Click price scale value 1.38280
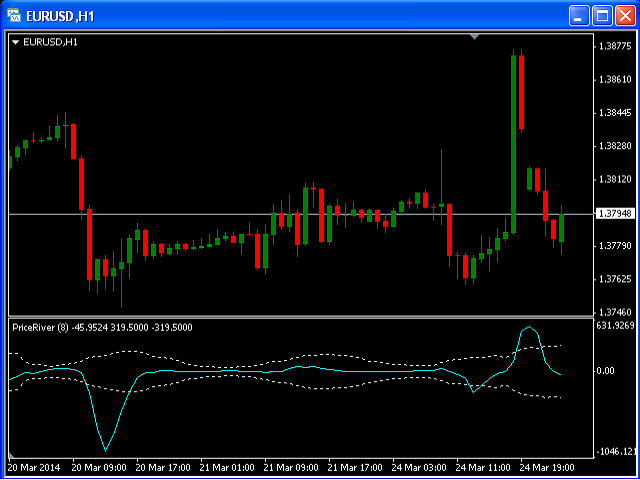The image size is (640, 480). [x=615, y=146]
